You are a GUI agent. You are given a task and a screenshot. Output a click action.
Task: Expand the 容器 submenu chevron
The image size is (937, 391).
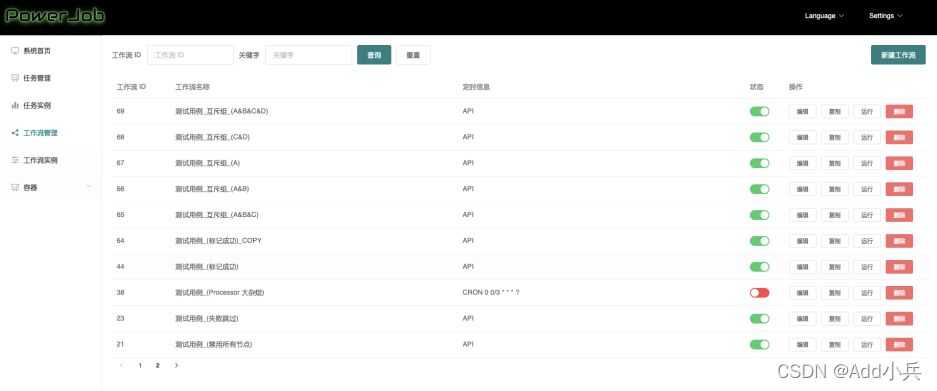tap(89, 187)
